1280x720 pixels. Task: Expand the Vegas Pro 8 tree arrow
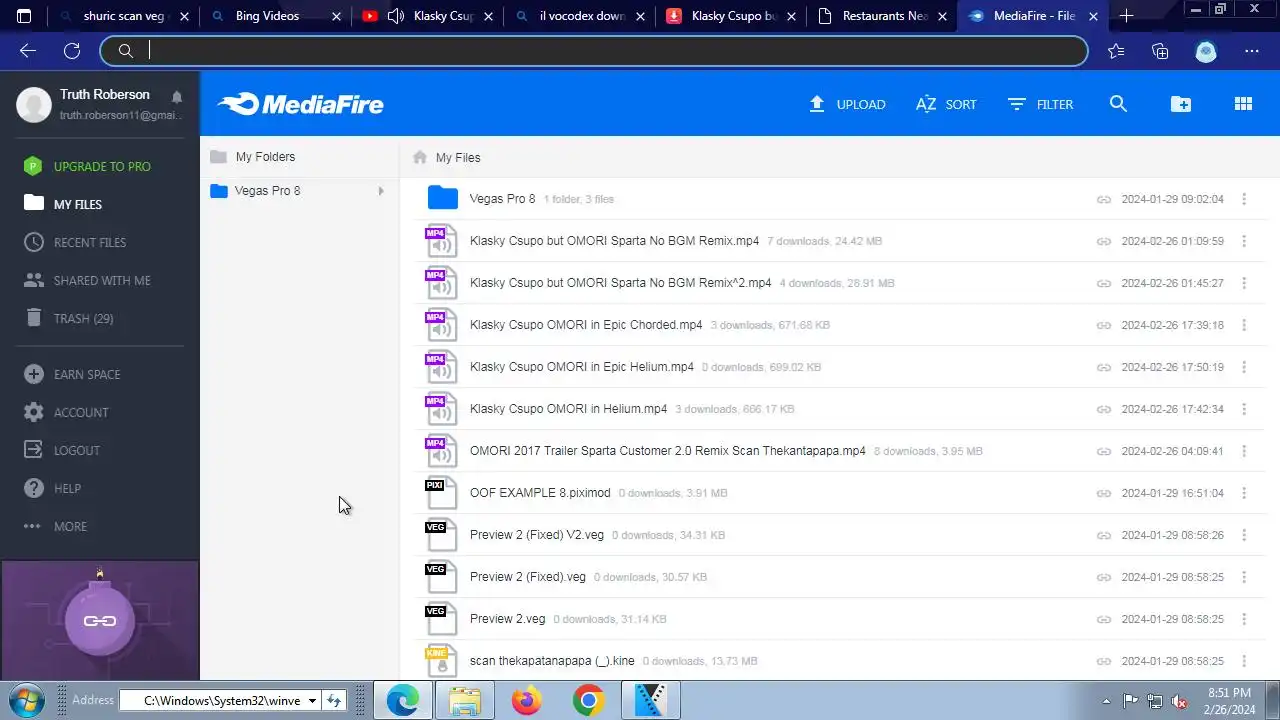pos(380,191)
